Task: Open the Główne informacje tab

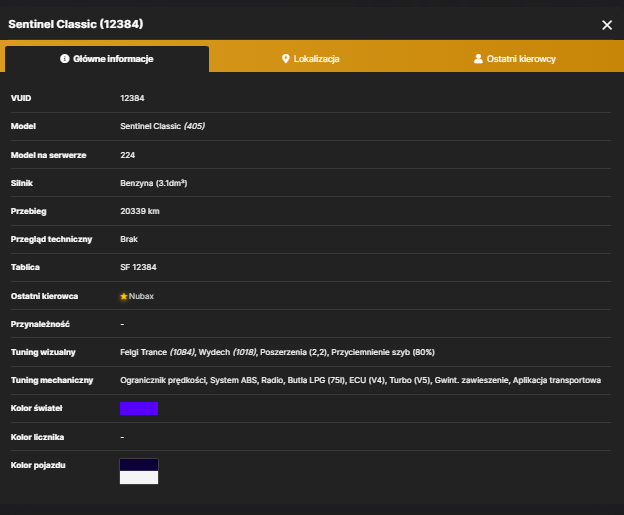Action: (107, 59)
